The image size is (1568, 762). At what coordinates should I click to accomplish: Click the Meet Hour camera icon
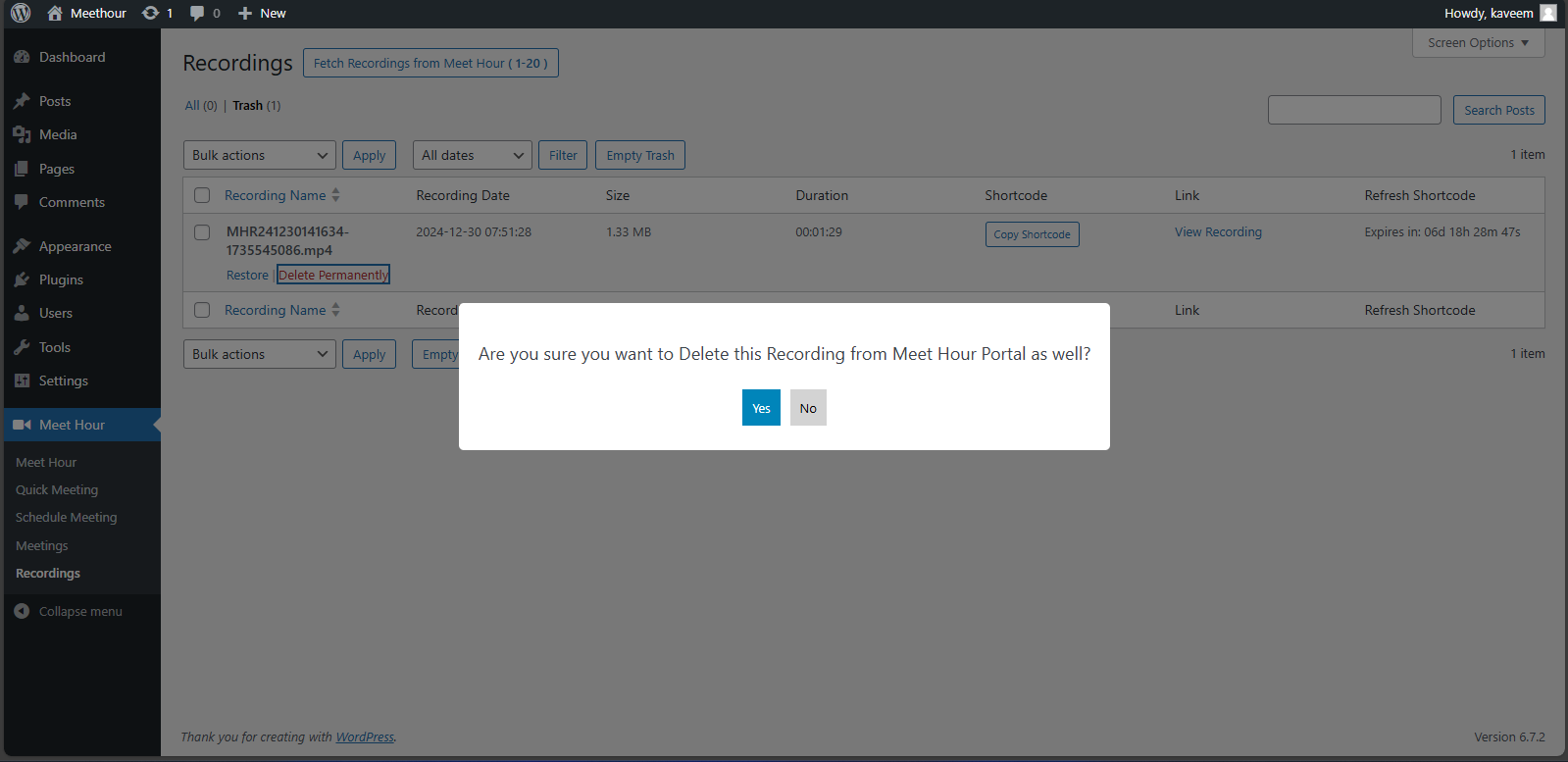point(22,425)
